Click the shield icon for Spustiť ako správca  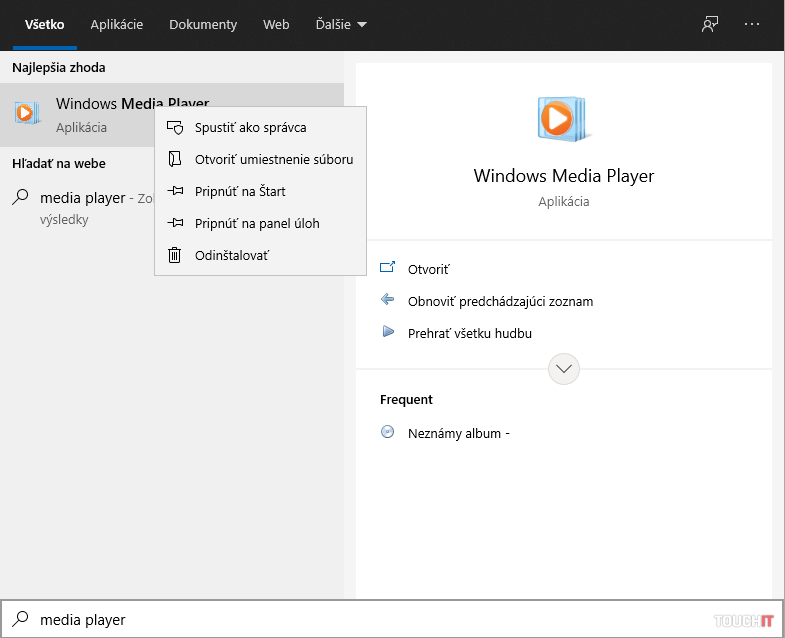[x=176, y=127]
